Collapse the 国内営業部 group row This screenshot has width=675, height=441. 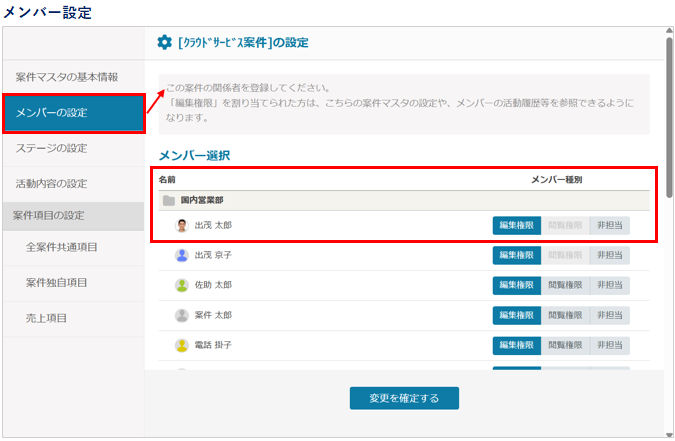click(x=404, y=201)
